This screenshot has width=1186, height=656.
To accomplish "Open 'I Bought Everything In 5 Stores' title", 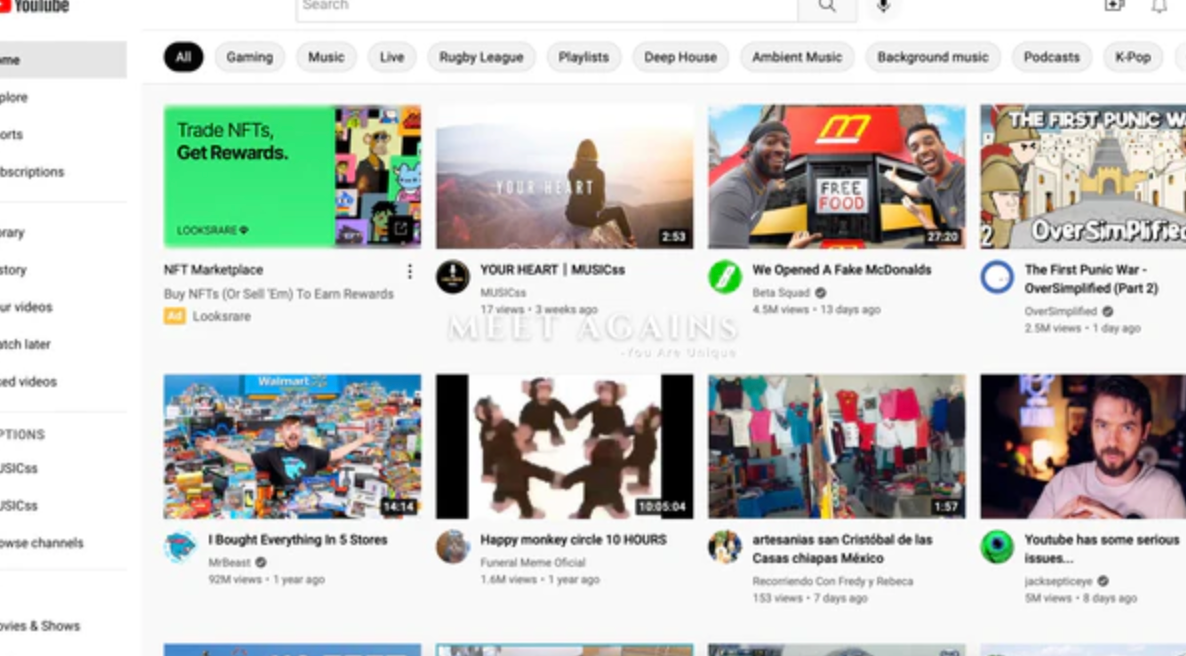I will (x=298, y=539).
